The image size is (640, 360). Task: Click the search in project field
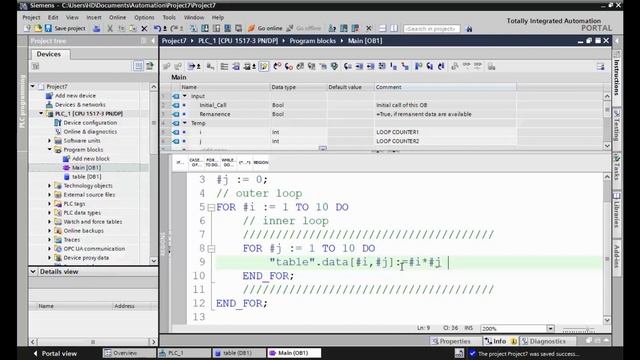coord(431,29)
